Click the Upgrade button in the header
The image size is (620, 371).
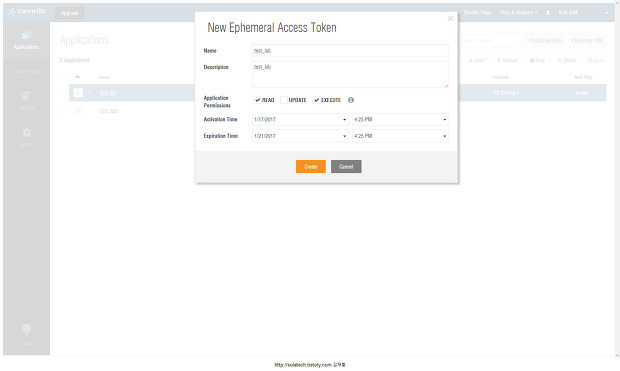(x=70, y=13)
